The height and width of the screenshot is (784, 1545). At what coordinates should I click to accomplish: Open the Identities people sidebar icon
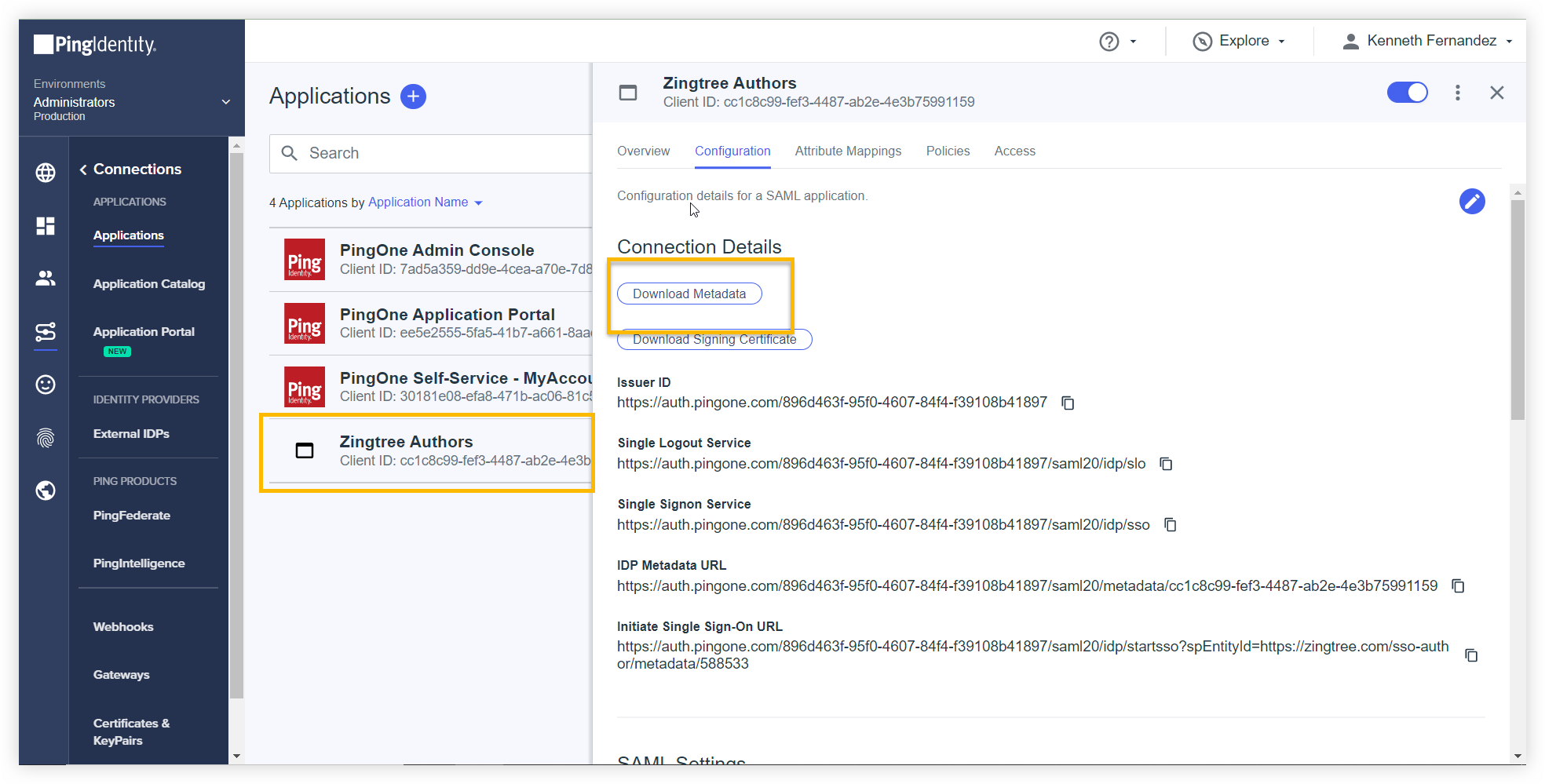[x=46, y=278]
